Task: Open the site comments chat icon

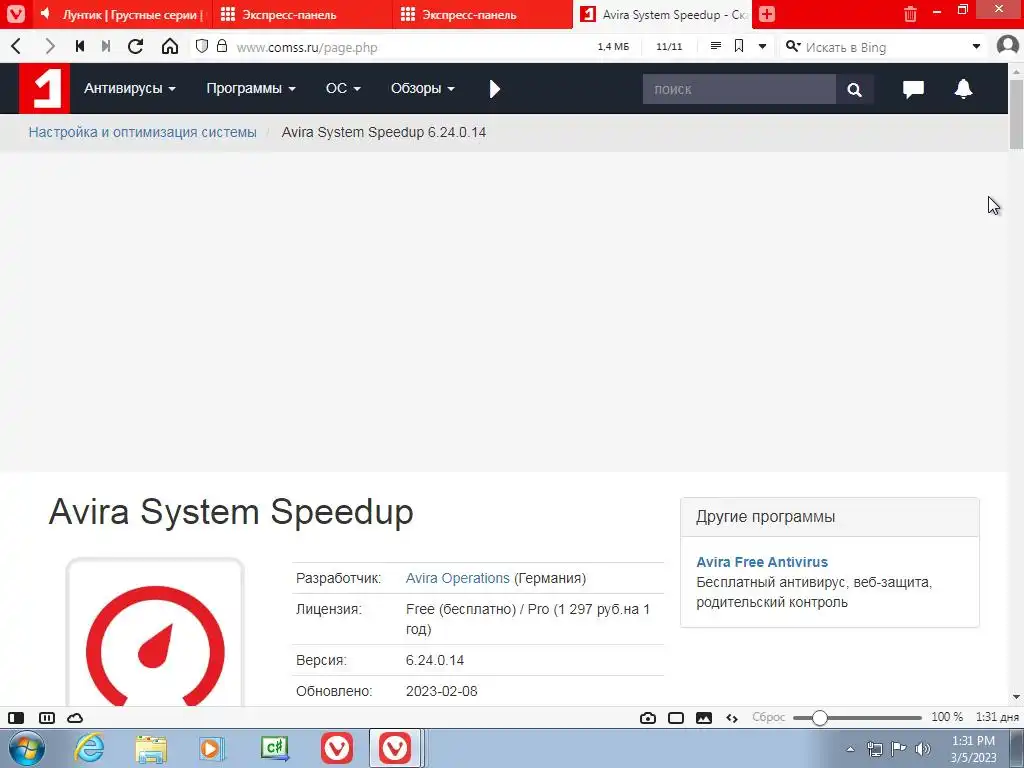Action: [x=913, y=89]
